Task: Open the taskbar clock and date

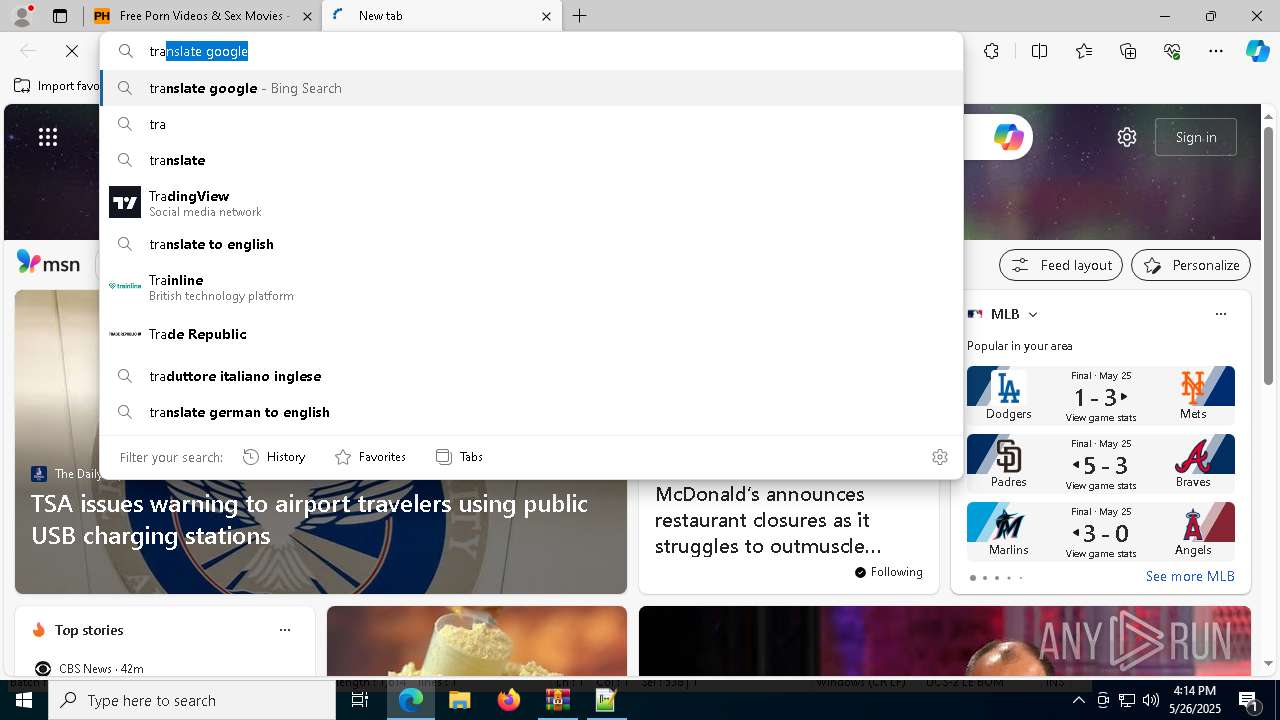Action: point(1195,700)
